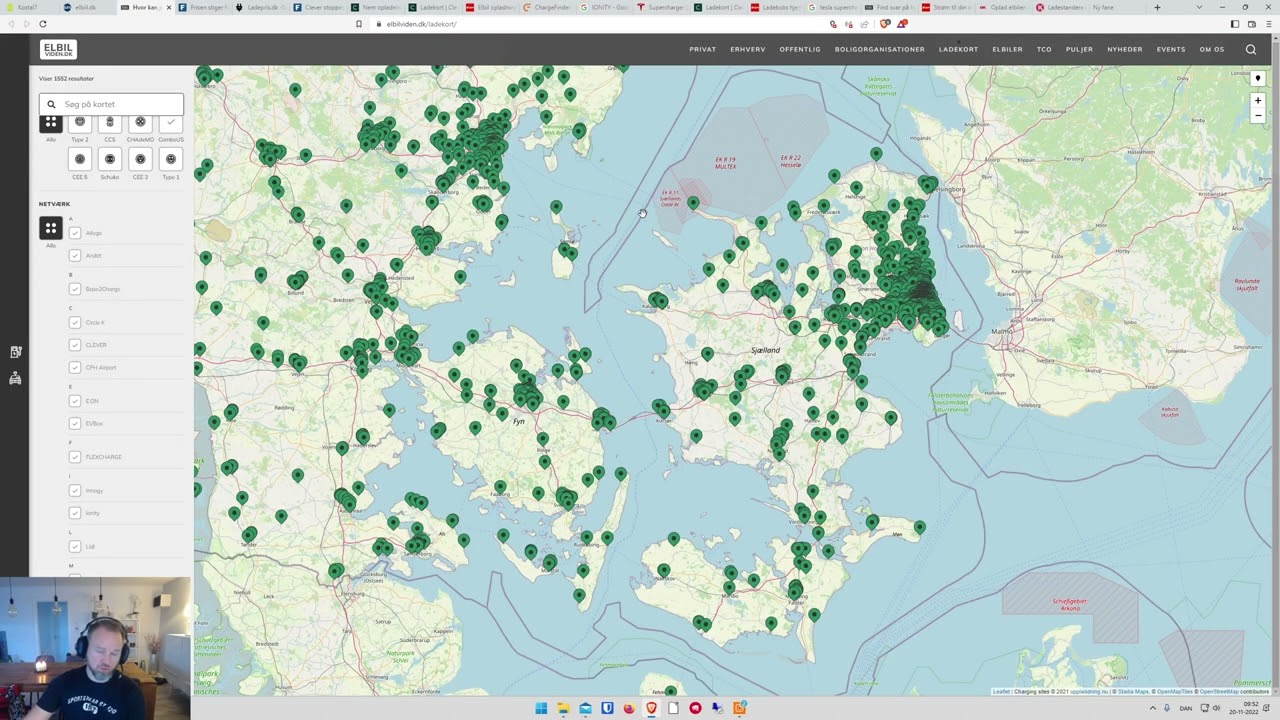Uncheck the Allego network checkbox

[x=75, y=233]
